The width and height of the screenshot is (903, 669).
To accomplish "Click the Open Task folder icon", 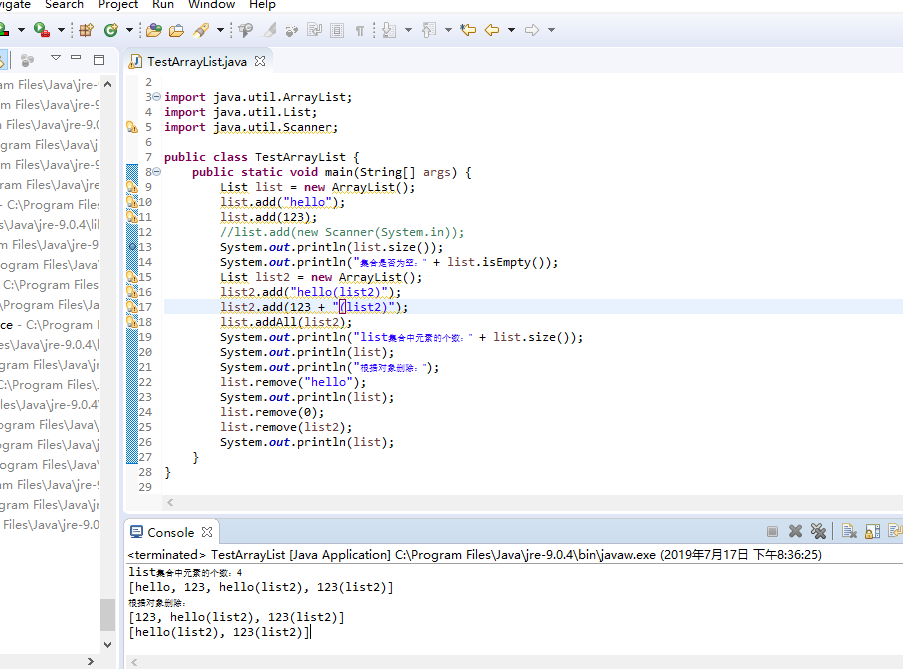I will tap(176, 30).
